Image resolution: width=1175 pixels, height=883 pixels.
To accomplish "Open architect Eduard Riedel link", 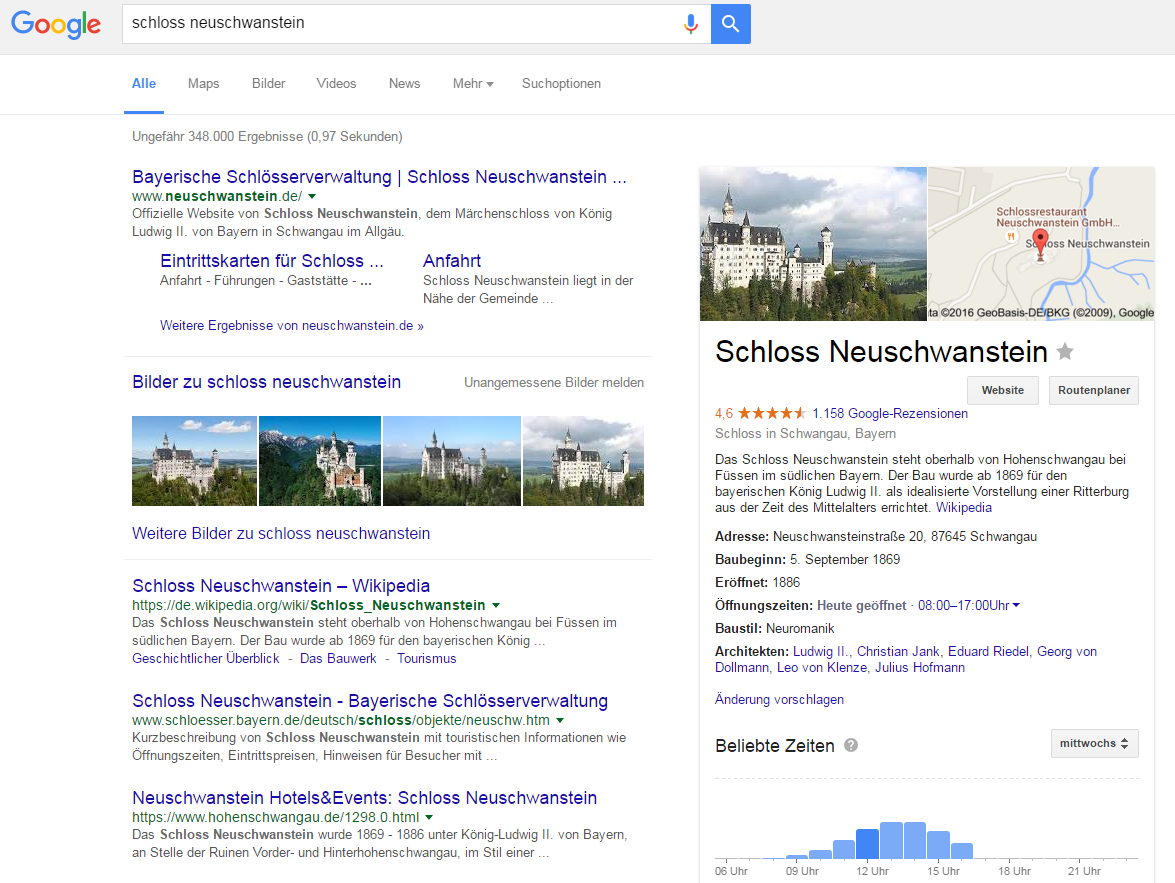I will click(x=988, y=652).
